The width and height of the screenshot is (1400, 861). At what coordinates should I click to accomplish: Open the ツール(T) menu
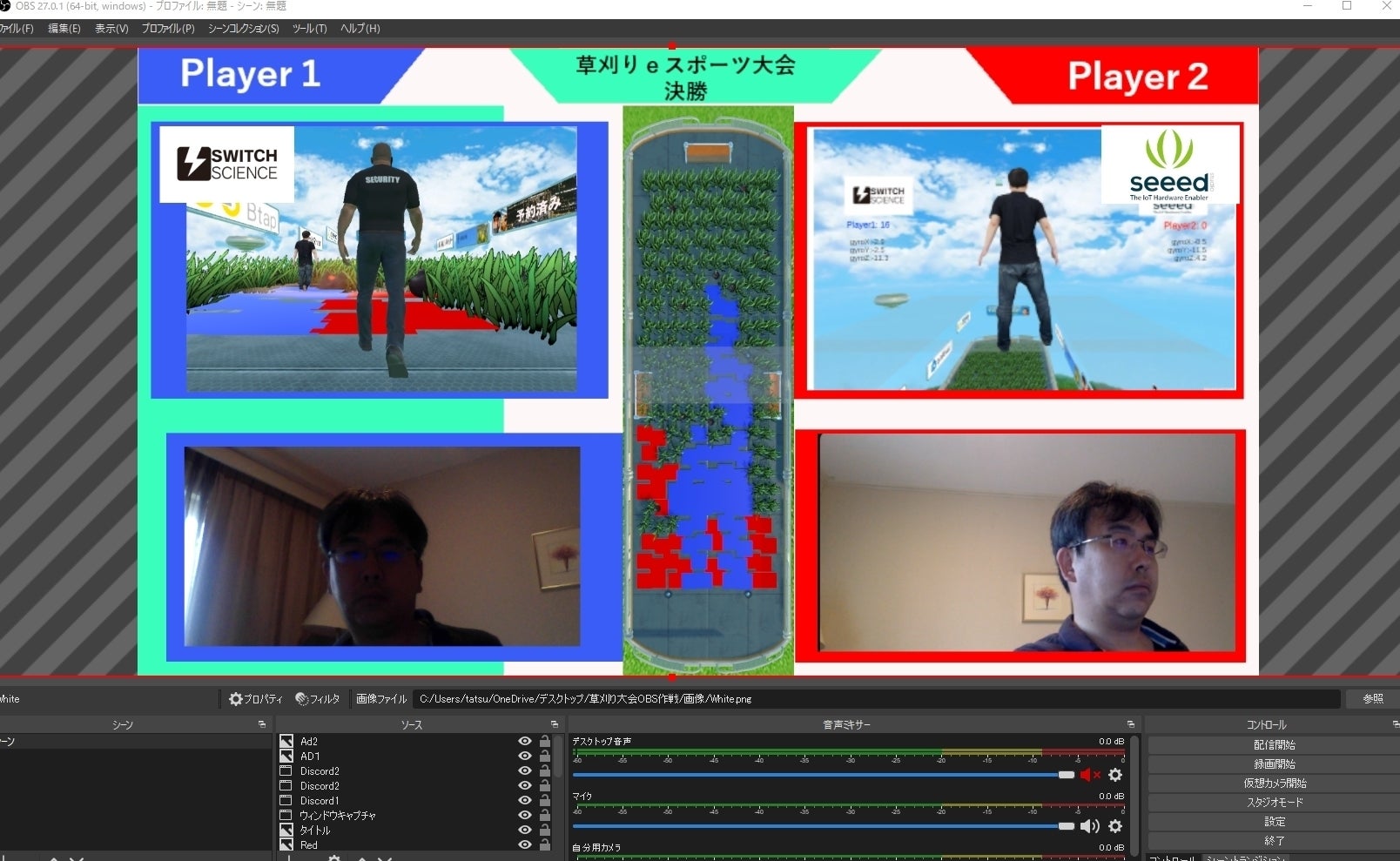(x=309, y=29)
